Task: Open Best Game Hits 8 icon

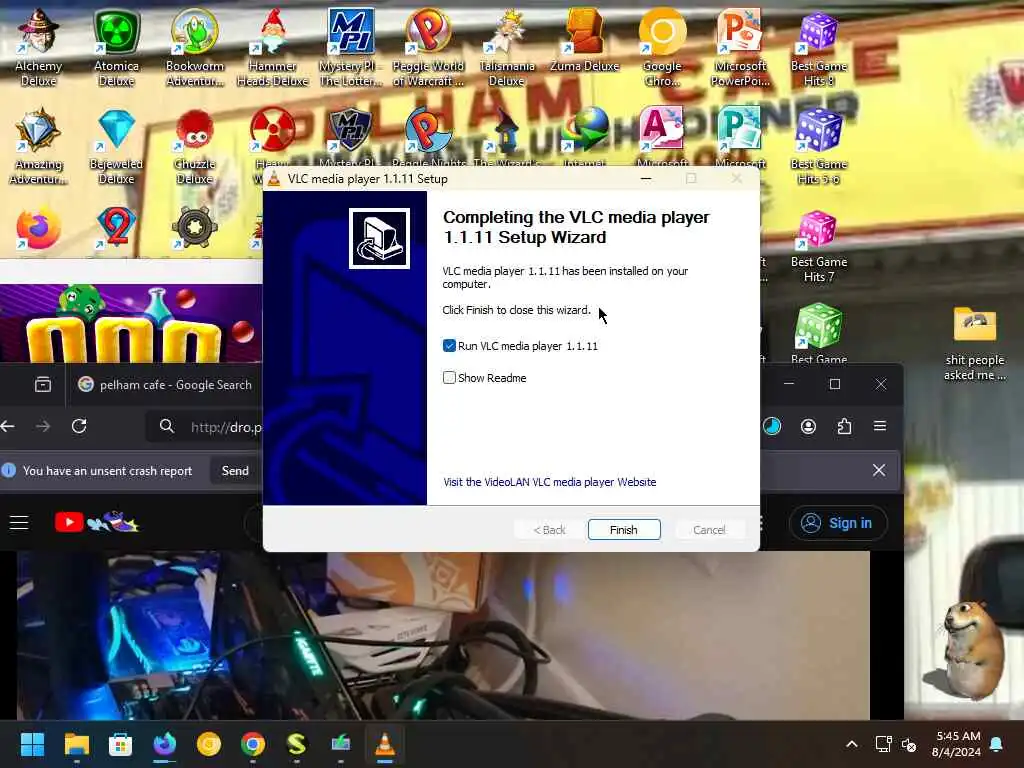Action: pyautogui.click(x=818, y=48)
